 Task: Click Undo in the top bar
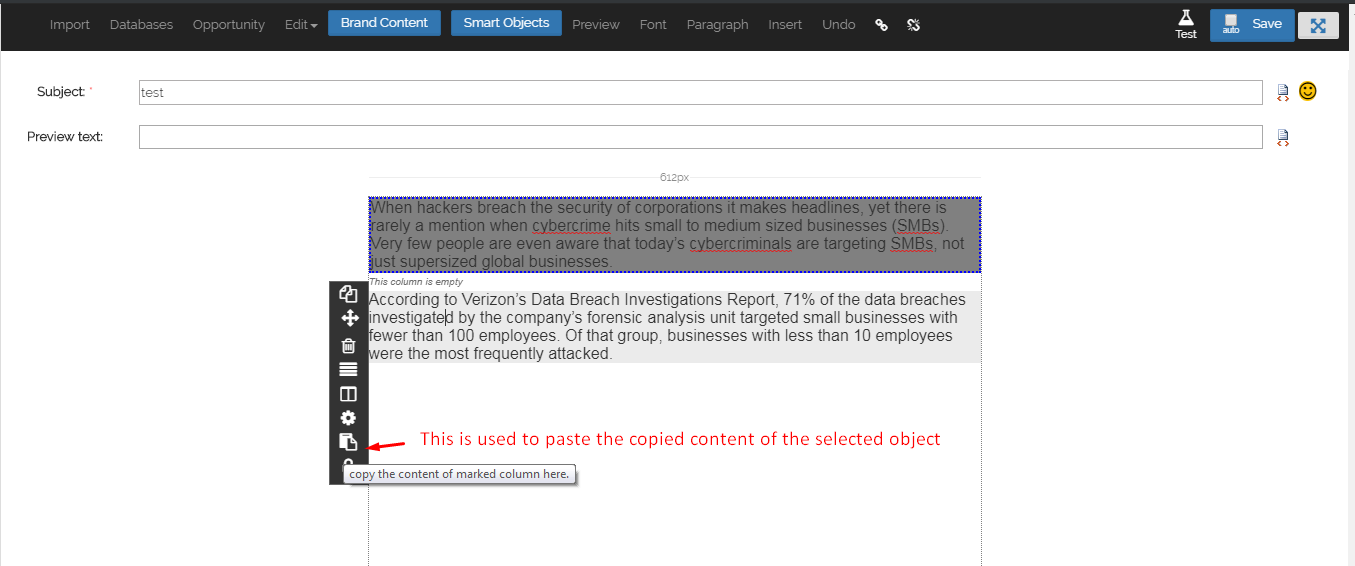pos(839,25)
